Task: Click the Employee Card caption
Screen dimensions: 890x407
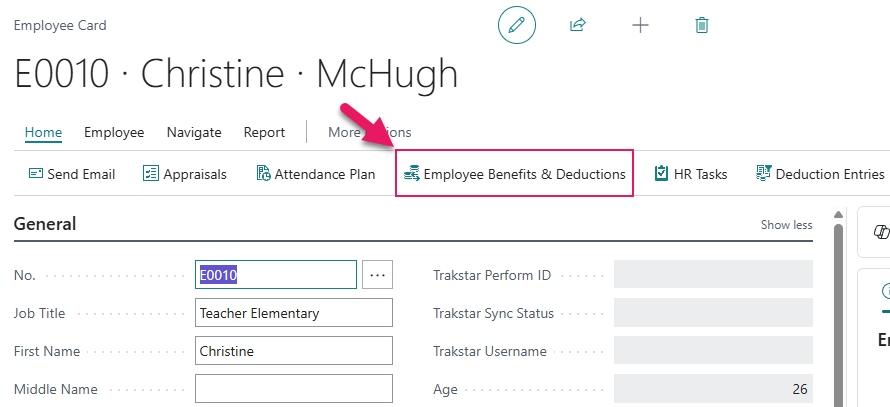Action: pos(60,26)
